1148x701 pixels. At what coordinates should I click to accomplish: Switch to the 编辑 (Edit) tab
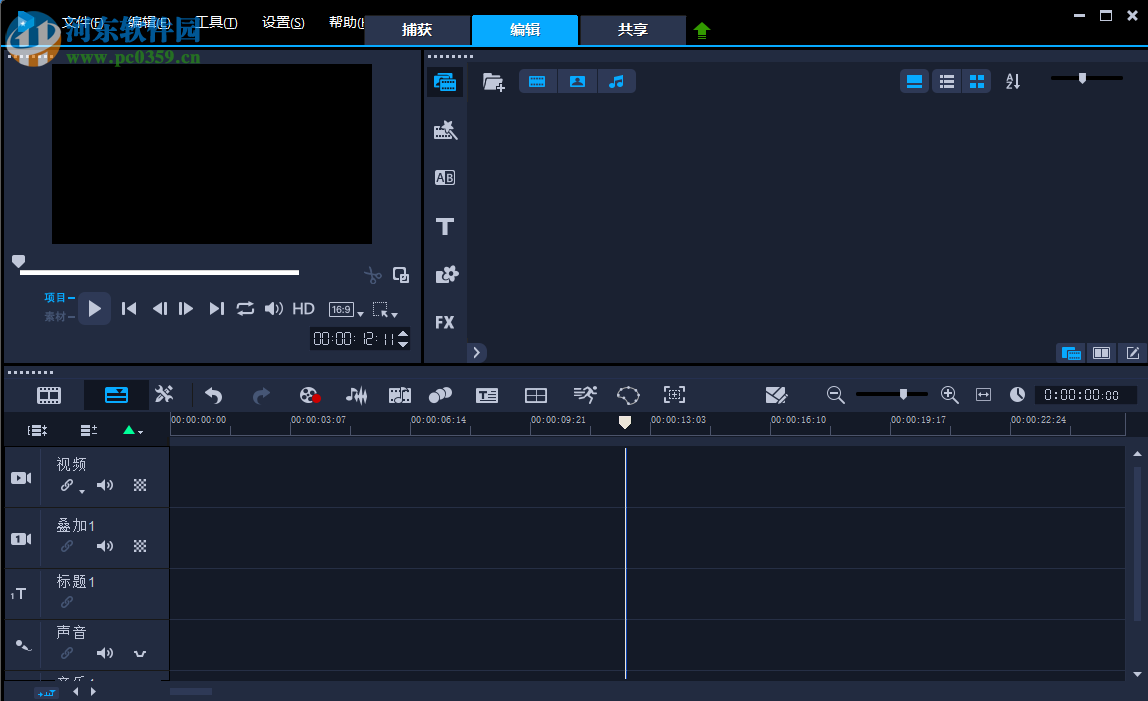click(525, 30)
